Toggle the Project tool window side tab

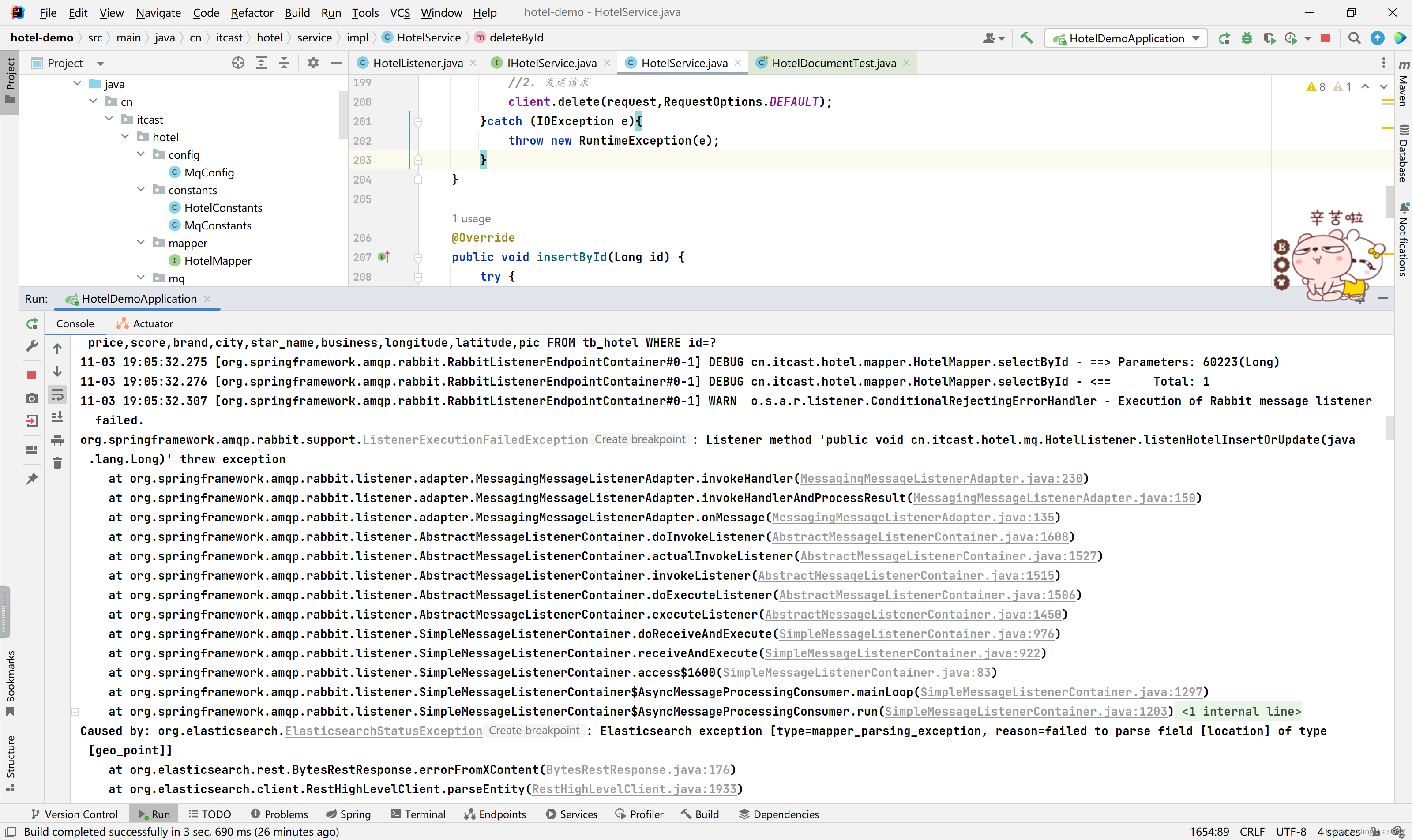coord(10,82)
